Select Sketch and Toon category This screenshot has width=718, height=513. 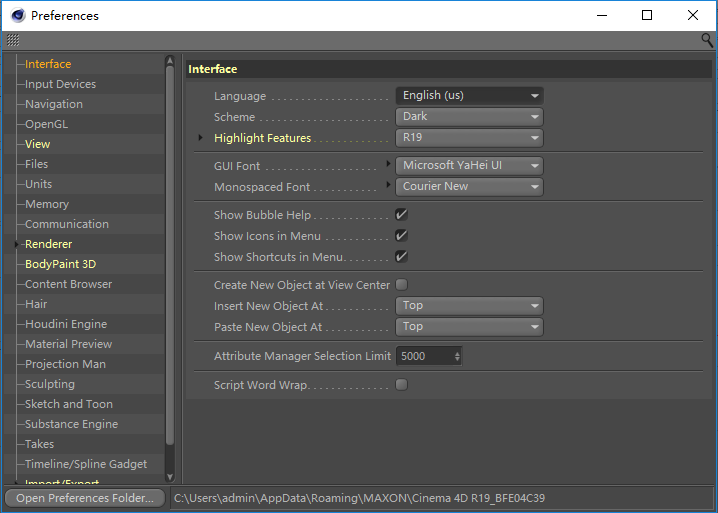point(69,404)
